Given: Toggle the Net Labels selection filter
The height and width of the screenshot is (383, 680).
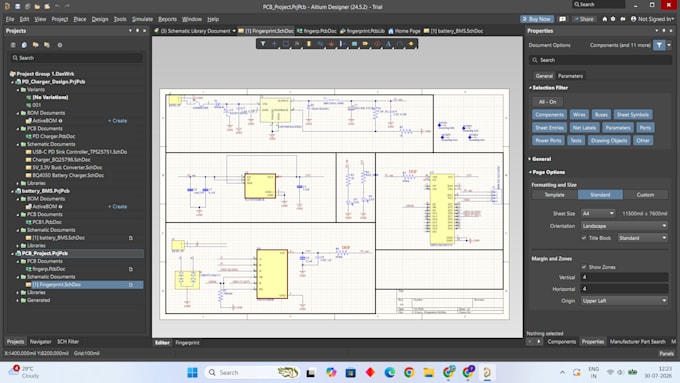Looking at the screenshot, I should 584,128.
